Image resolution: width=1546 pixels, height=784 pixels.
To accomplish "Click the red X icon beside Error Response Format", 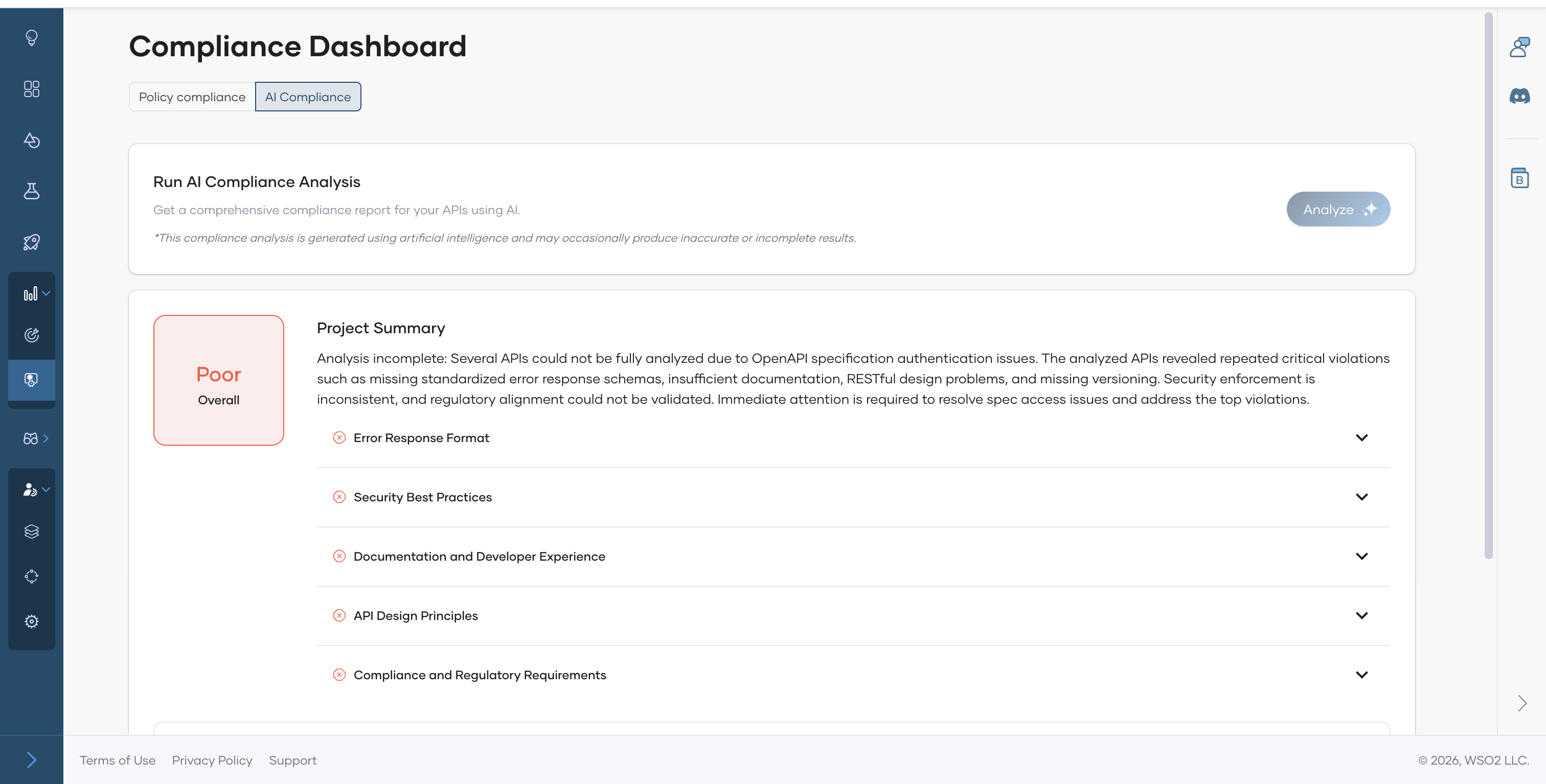I will click(339, 437).
